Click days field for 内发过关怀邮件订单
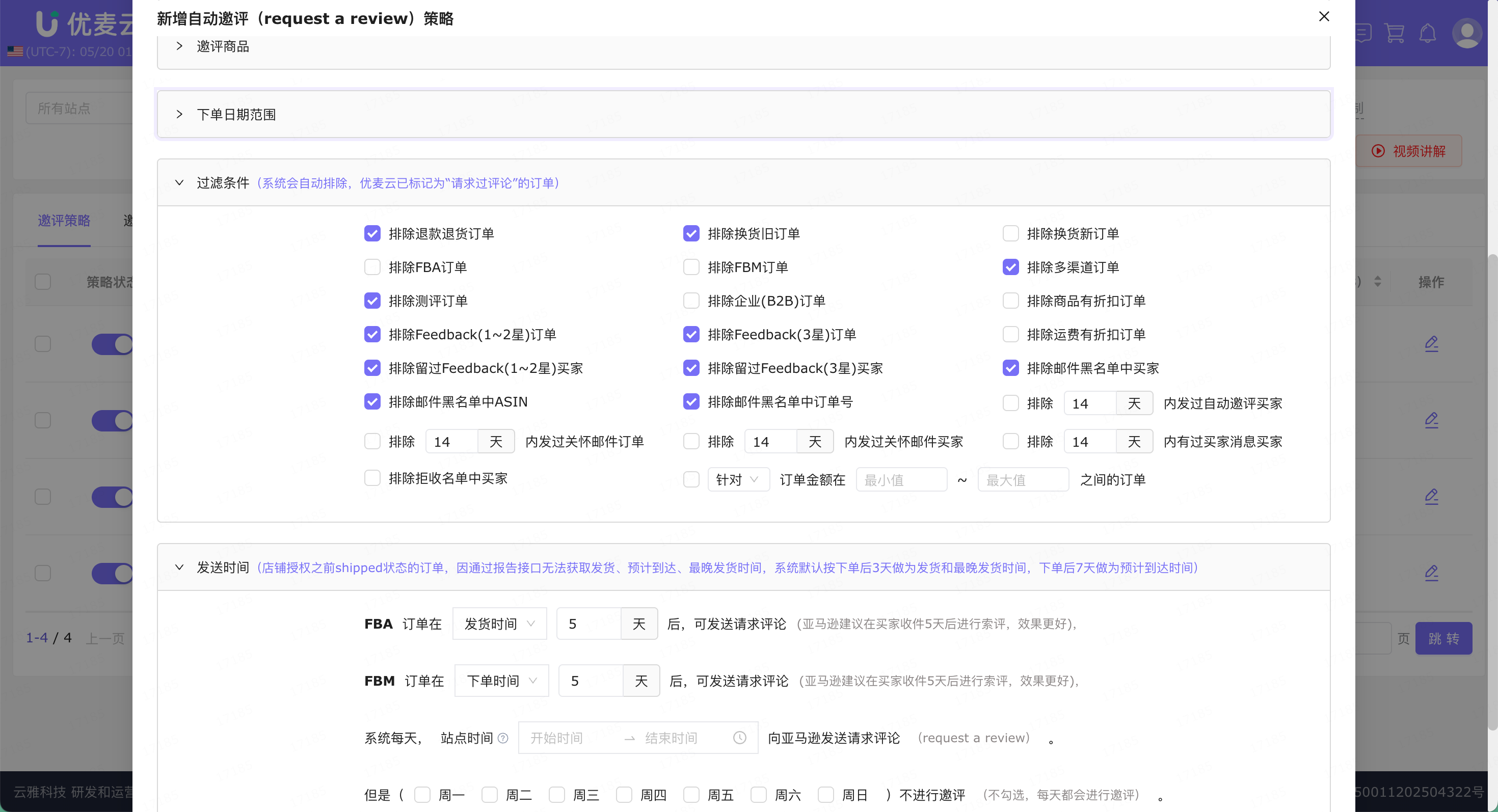The height and width of the screenshot is (812, 1498). point(452,442)
